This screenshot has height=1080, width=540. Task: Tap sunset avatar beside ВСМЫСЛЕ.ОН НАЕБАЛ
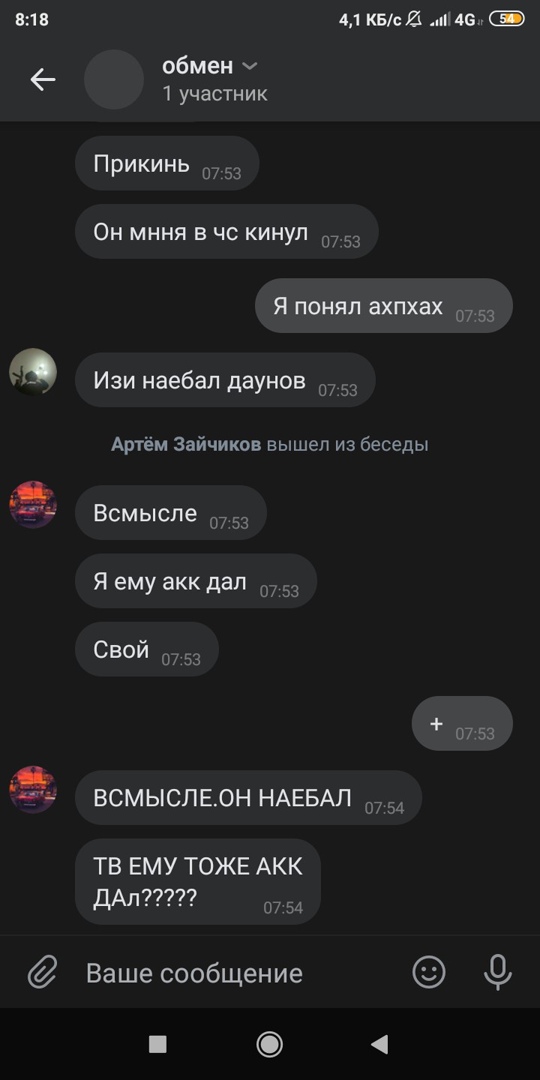click(x=33, y=789)
